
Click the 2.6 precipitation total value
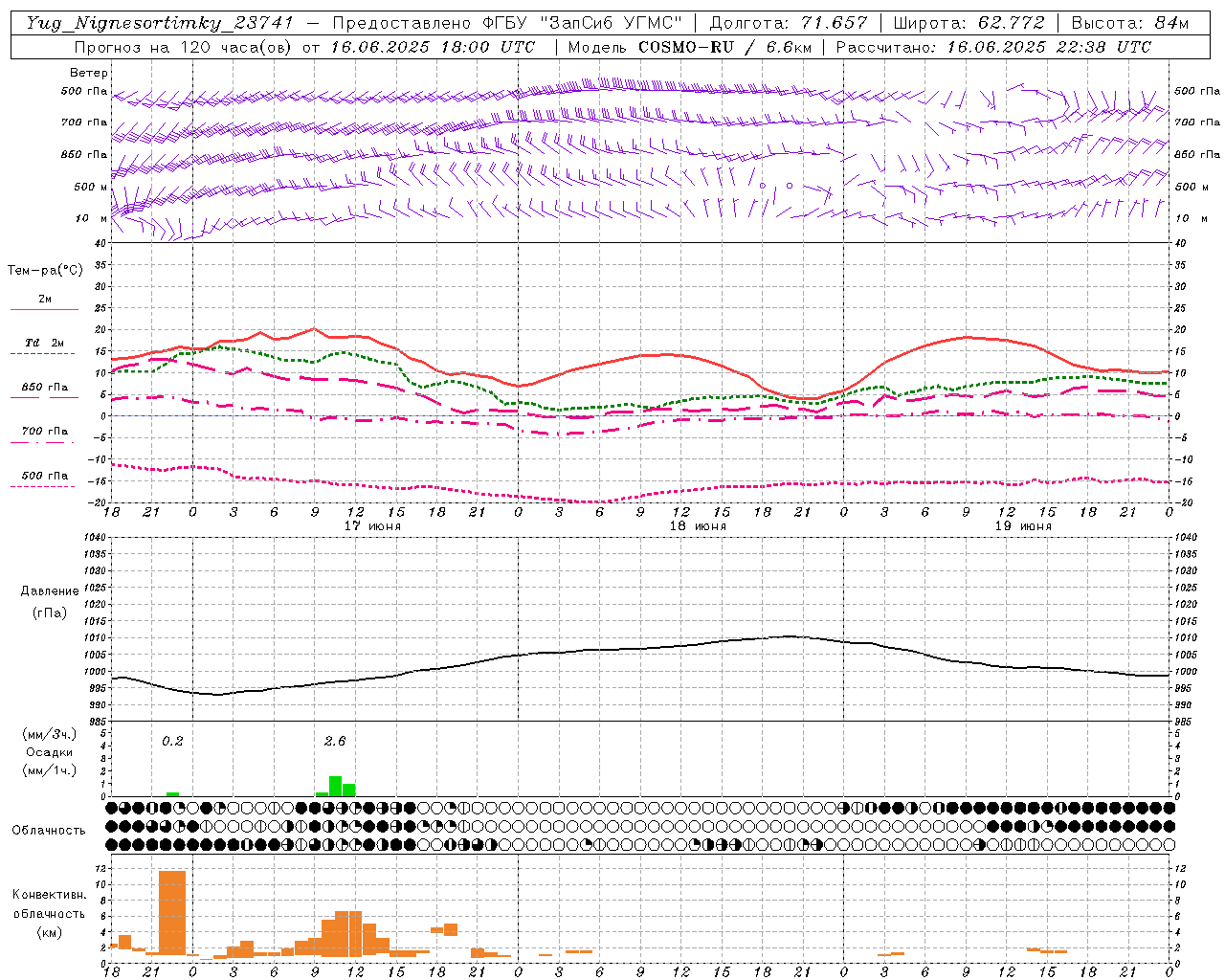[335, 741]
